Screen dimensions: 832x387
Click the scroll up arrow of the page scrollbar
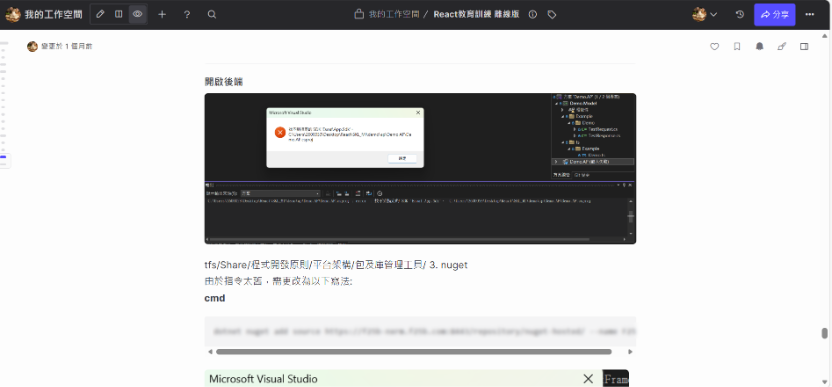coord(825,36)
